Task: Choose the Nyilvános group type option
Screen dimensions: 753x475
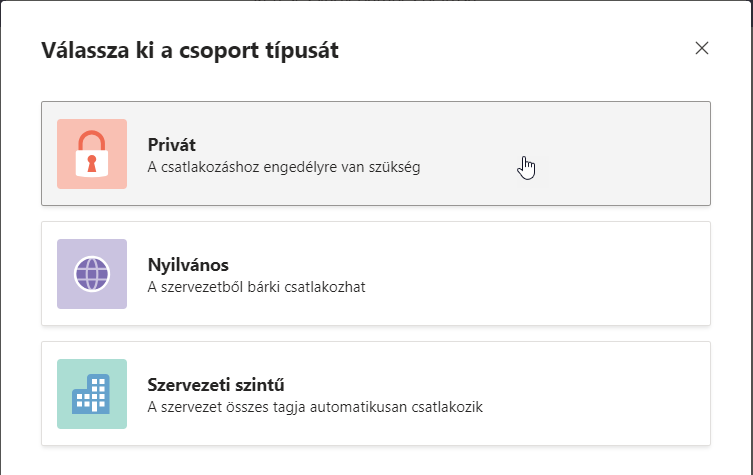Action: (x=375, y=273)
